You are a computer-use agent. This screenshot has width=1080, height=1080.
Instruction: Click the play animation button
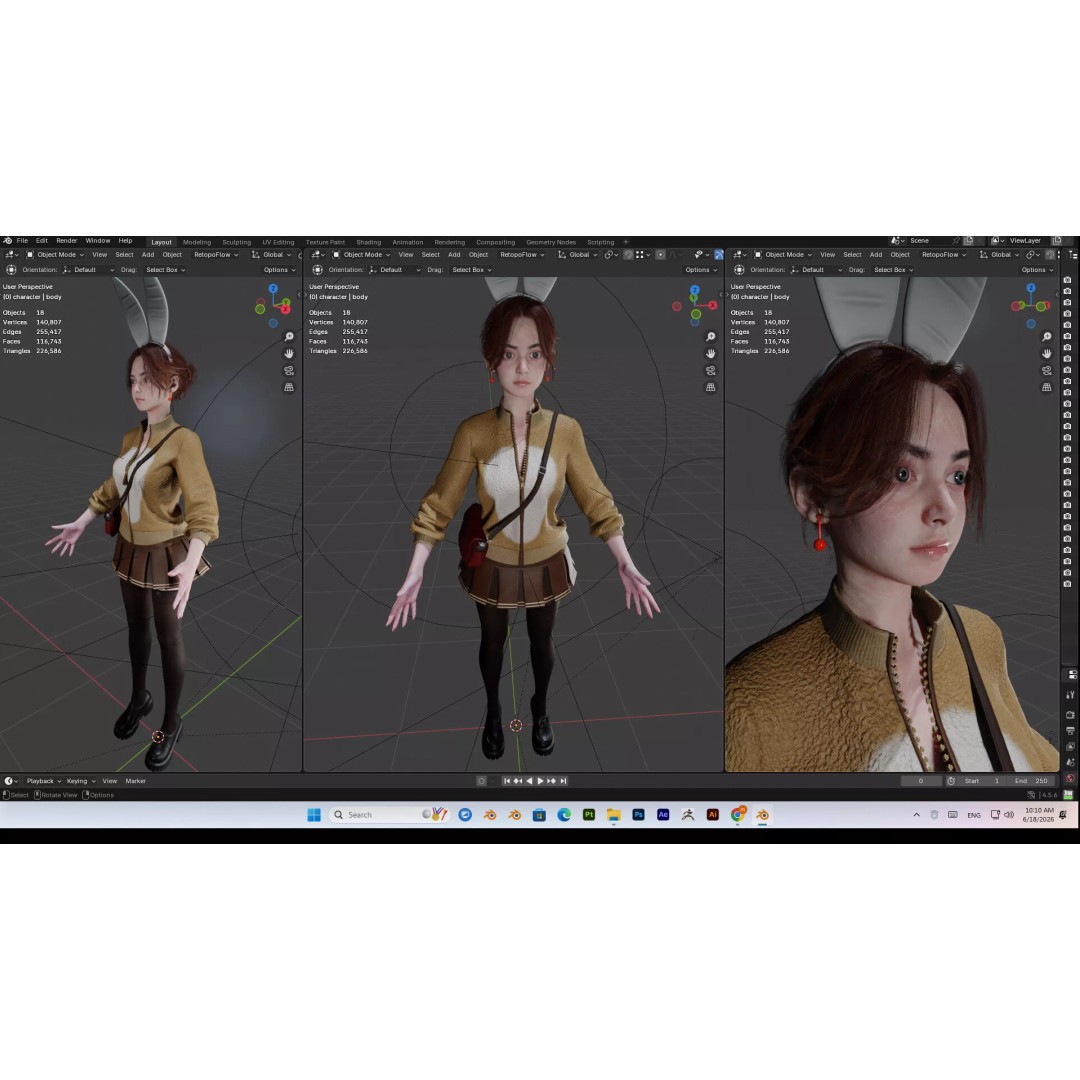point(540,781)
